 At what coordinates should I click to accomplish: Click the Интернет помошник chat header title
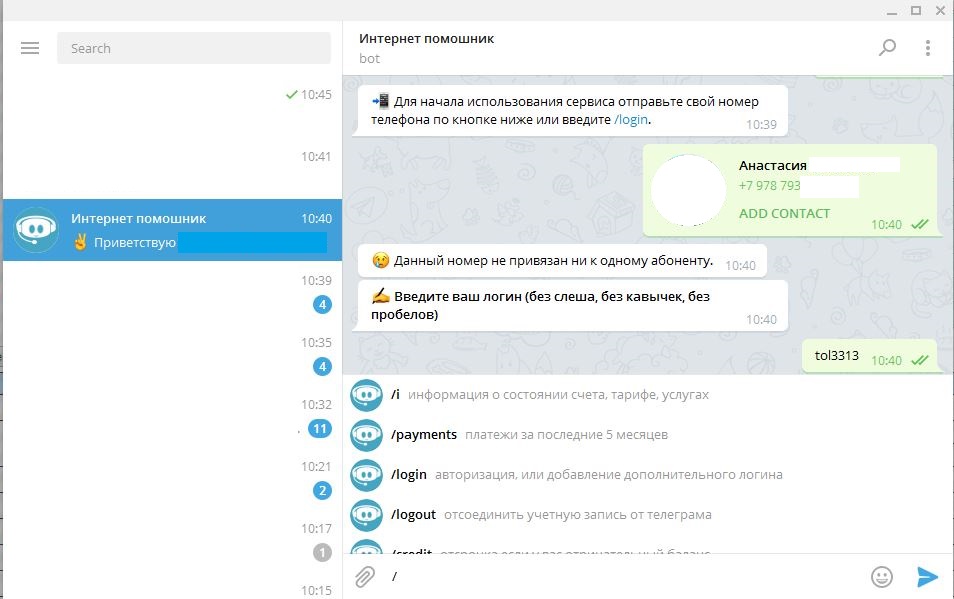coord(427,39)
